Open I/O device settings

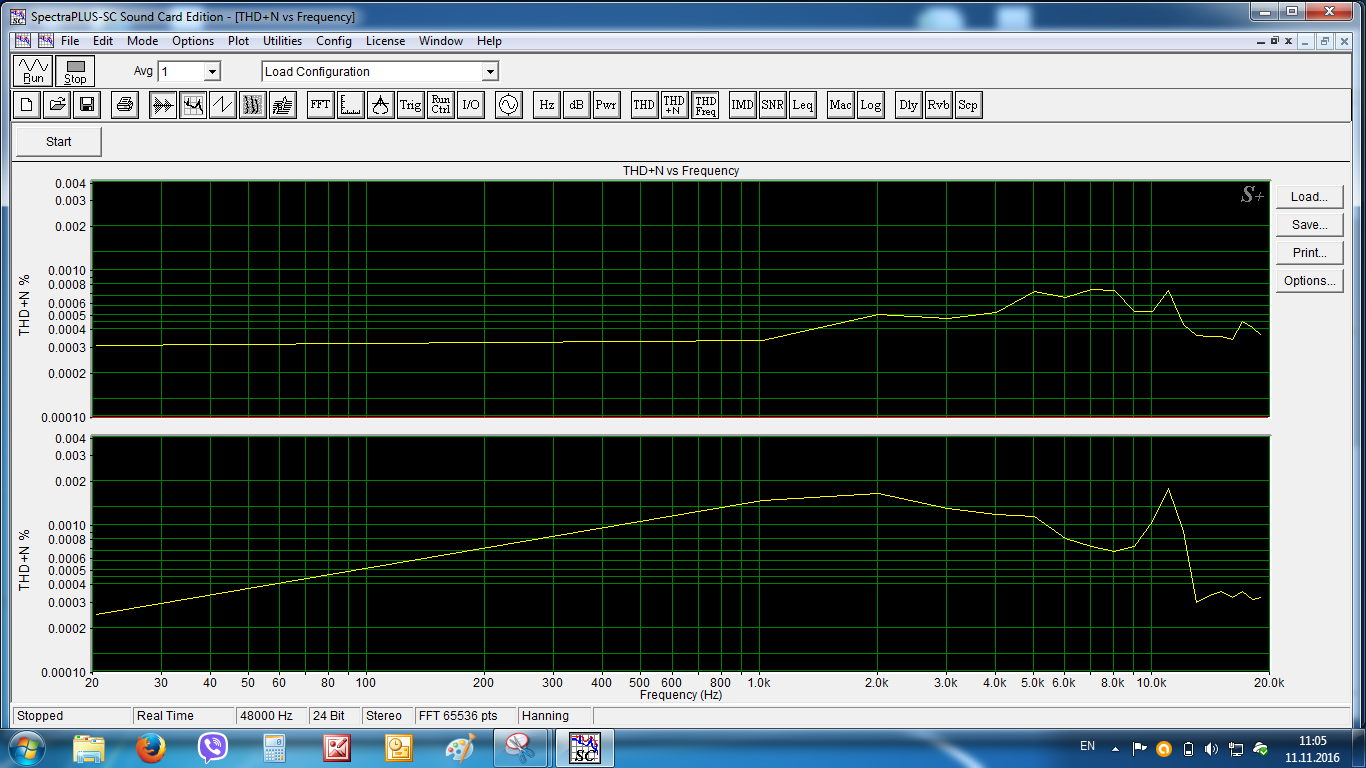pos(470,105)
